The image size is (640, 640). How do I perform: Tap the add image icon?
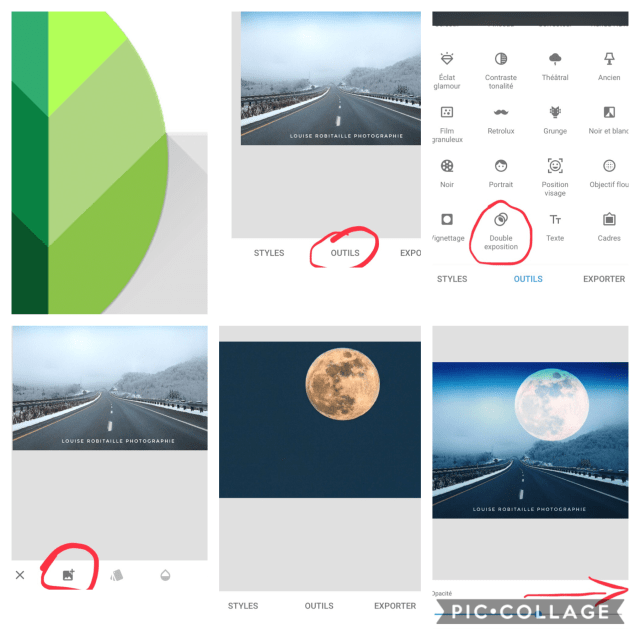pos(69,575)
